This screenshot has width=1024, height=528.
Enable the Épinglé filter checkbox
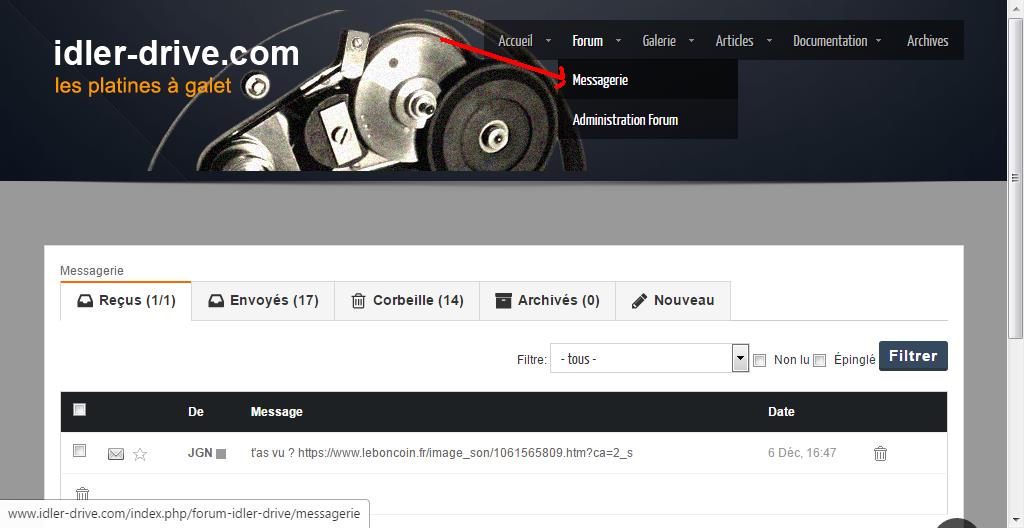819,360
